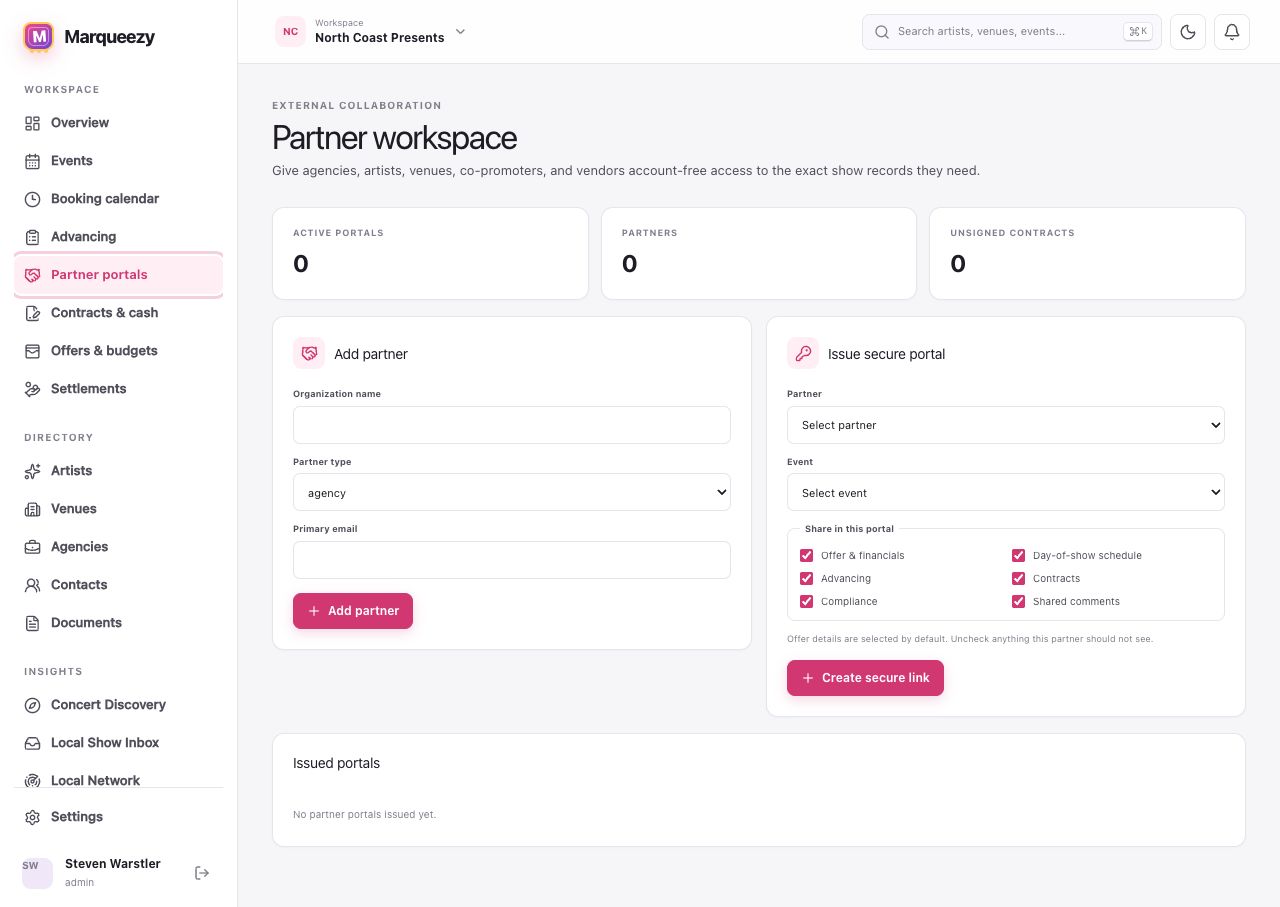Open notifications bell

point(1232,32)
